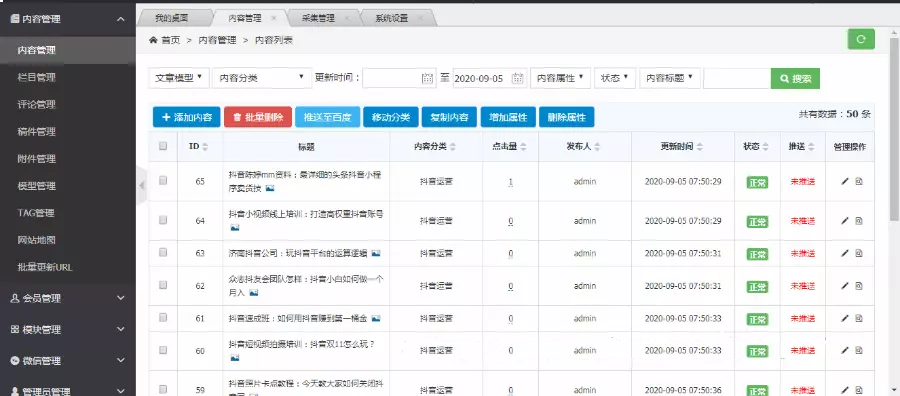The image size is (900, 396).
Task: Toggle the select-all checkbox in table header
Action: click(x=163, y=146)
